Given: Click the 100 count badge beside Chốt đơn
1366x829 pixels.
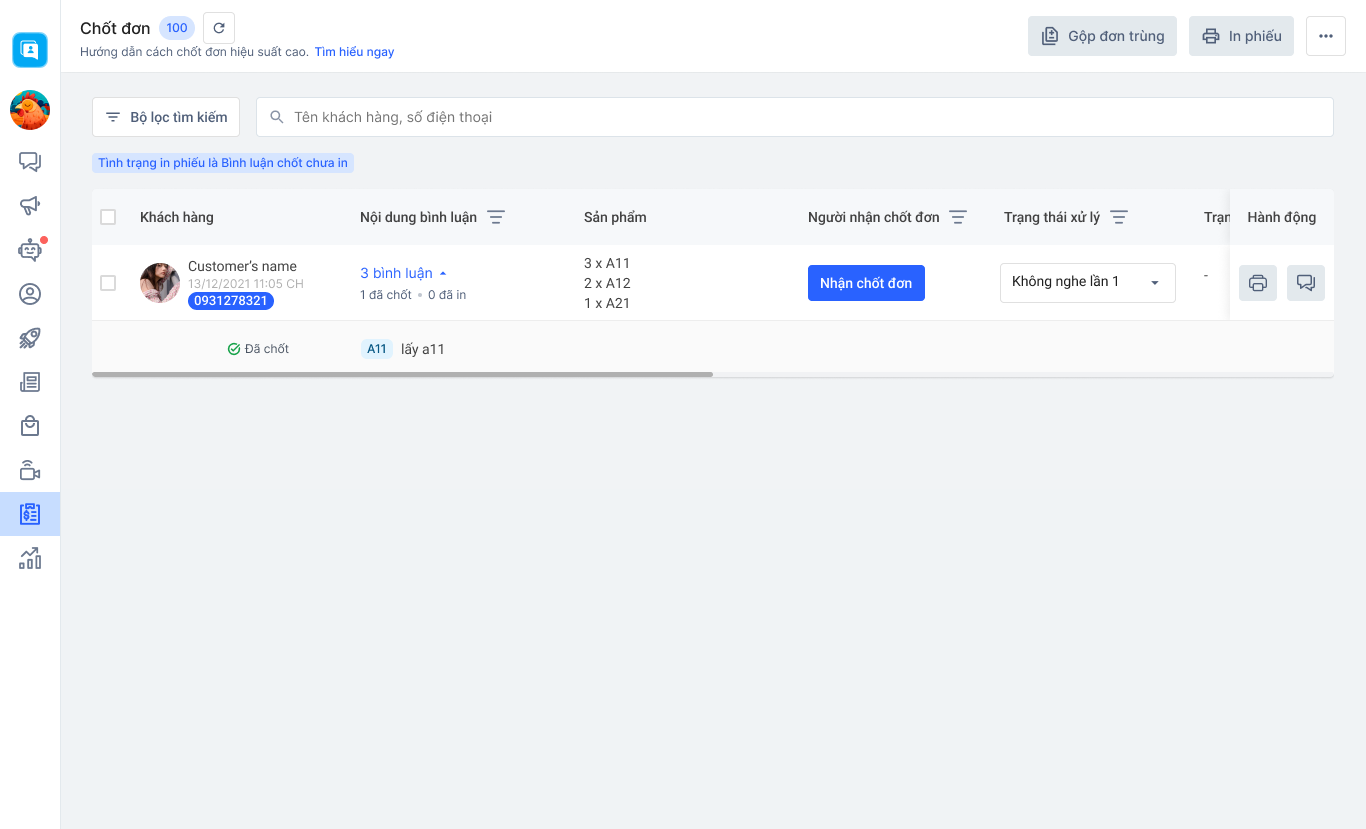Looking at the screenshot, I should (x=177, y=28).
